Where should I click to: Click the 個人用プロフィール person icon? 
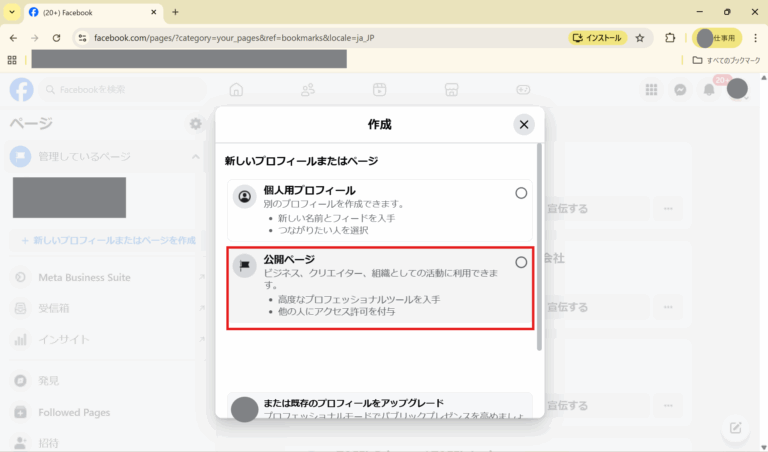pyautogui.click(x=244, y=196)
